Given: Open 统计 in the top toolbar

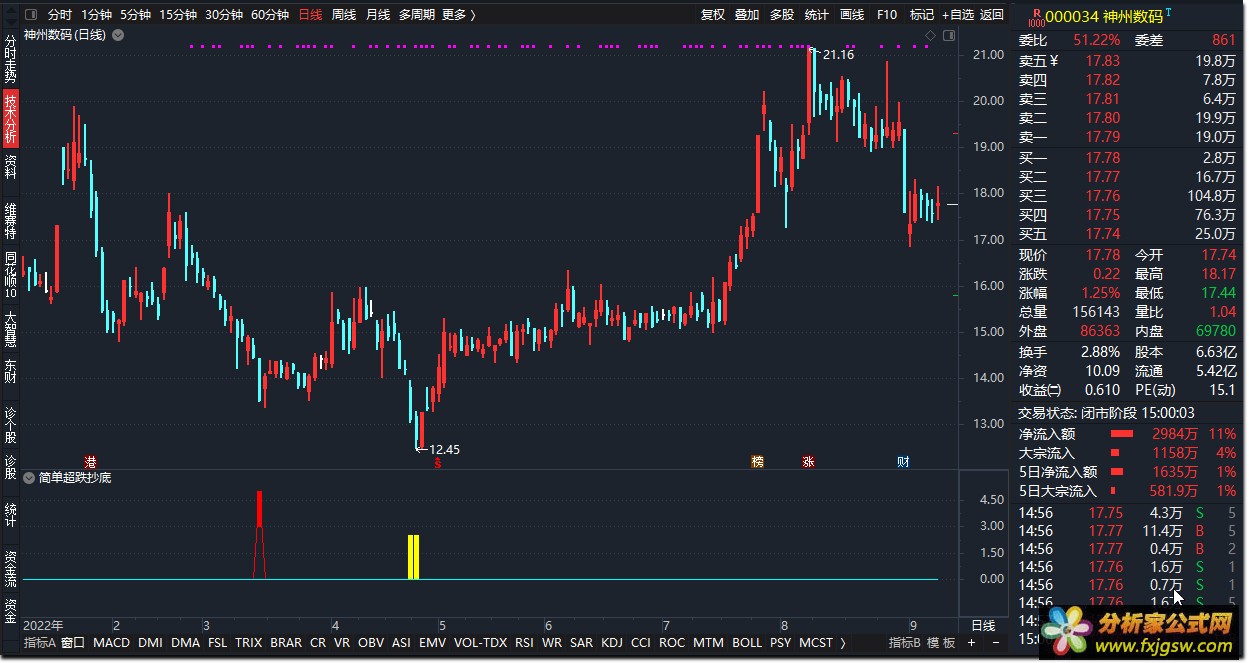Looking at the screenshot, I should [x=817, y=15].
